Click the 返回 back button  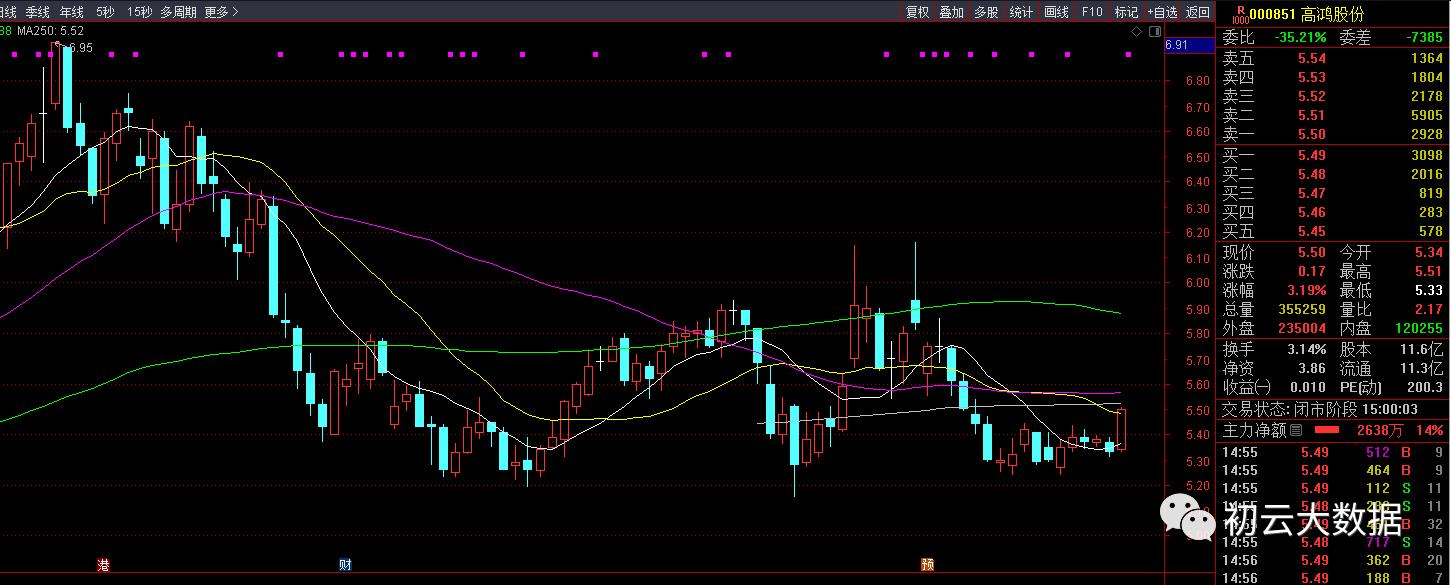tap(1197, 12)
